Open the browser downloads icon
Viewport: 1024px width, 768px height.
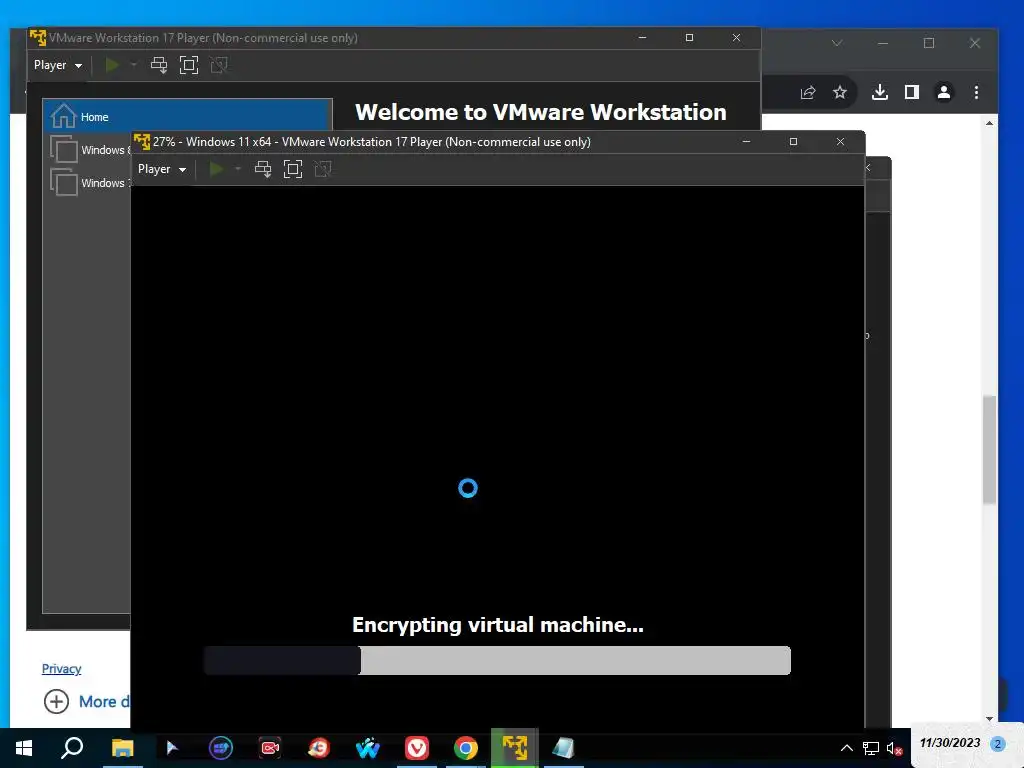(x=880, y=93)
